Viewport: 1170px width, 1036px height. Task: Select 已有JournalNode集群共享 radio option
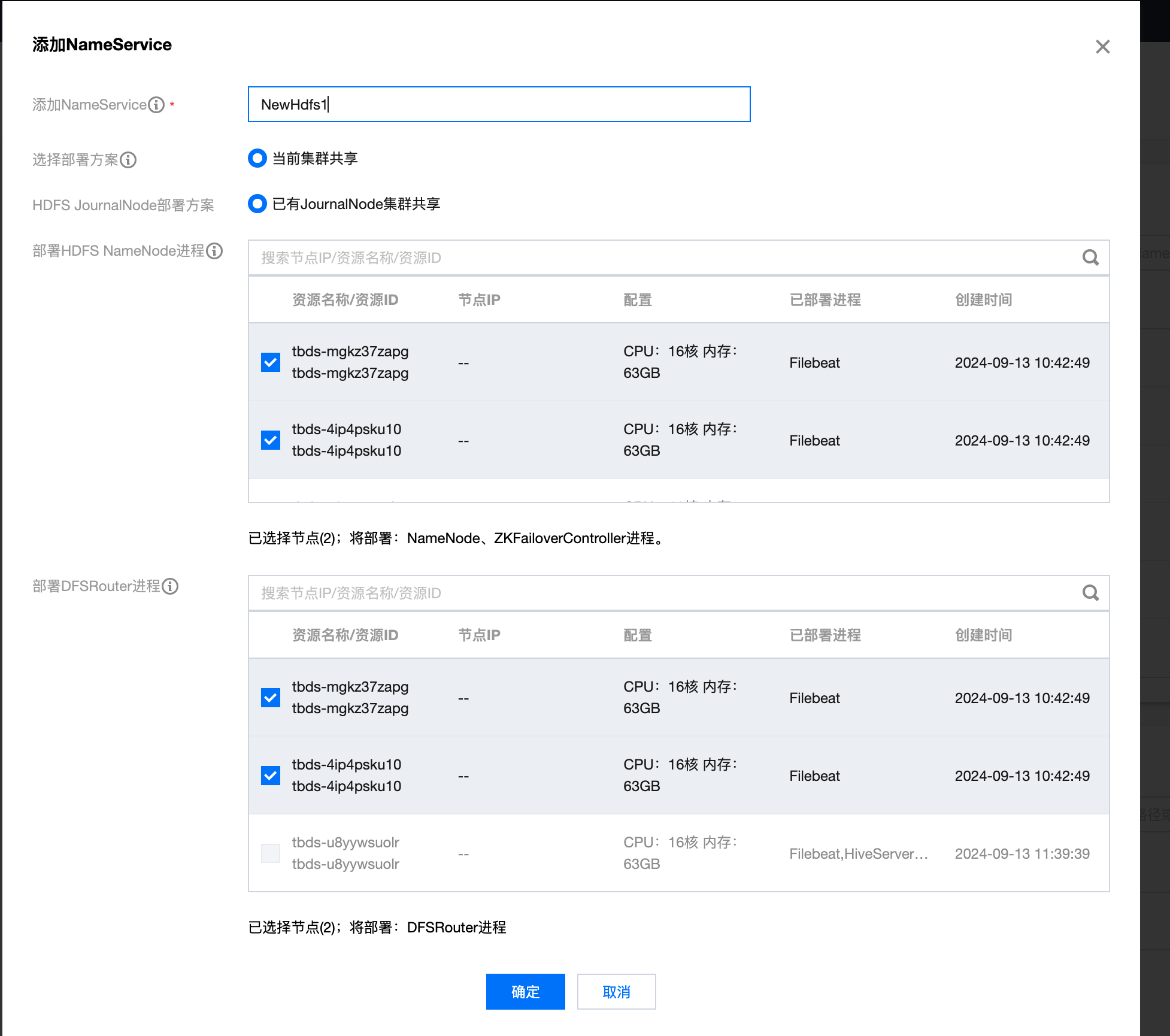pos(257,204)
